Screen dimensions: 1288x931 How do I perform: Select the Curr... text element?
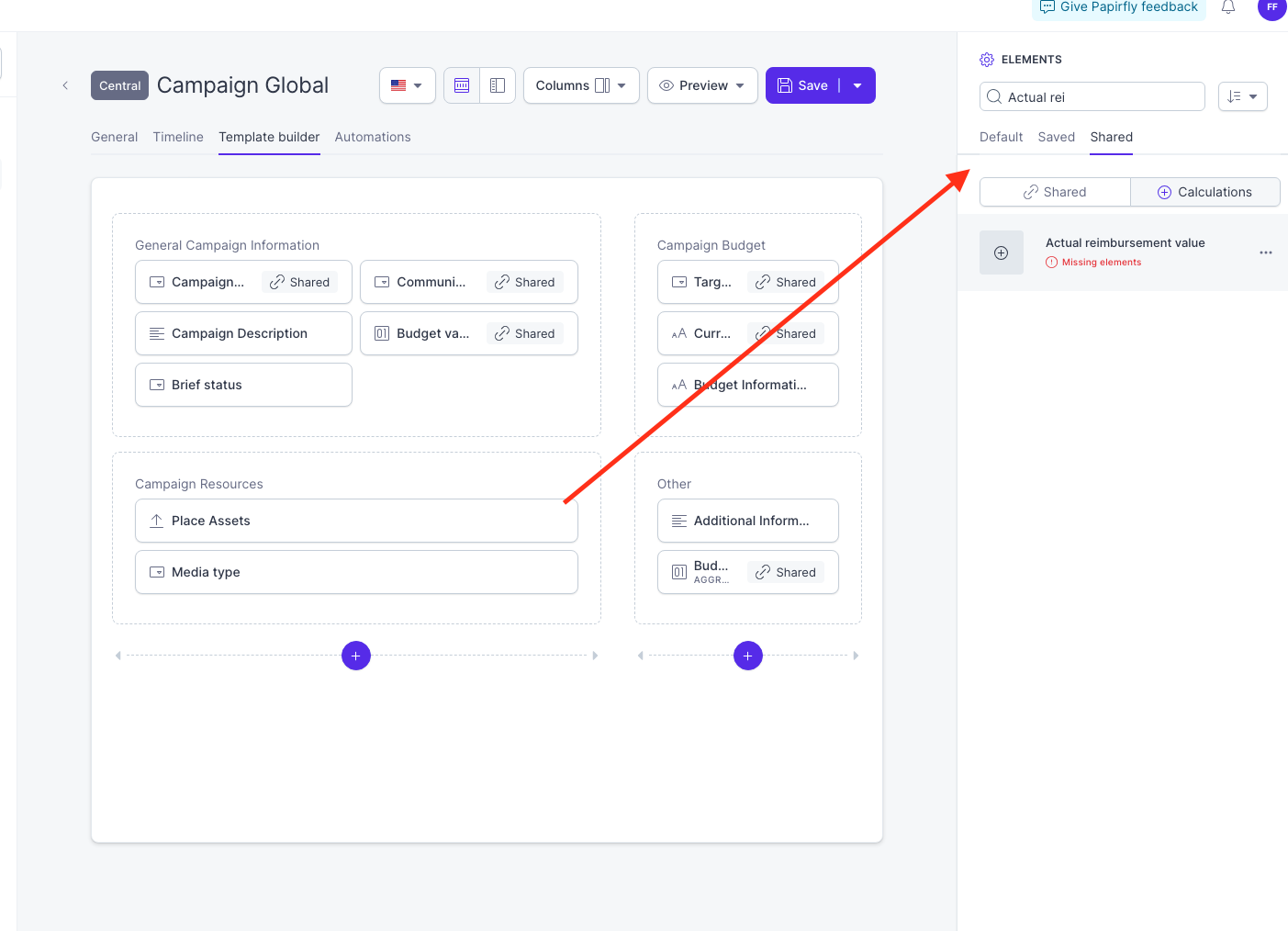748,333
